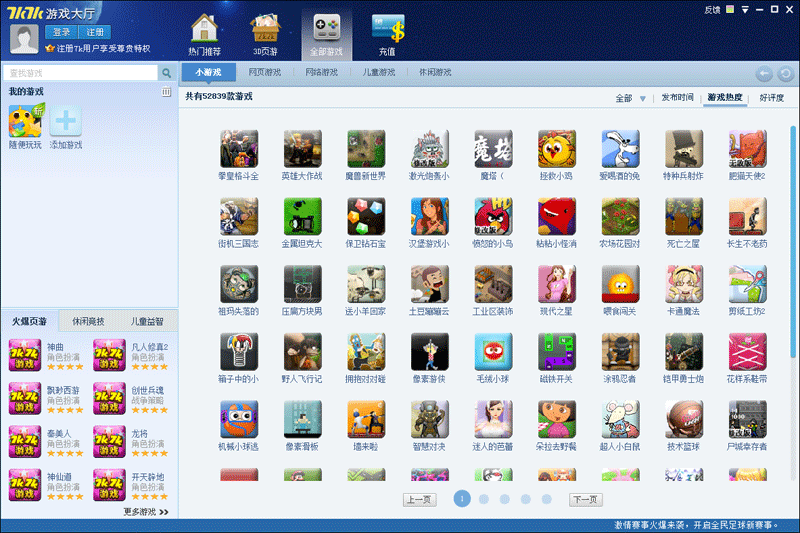Switch to the 休闲游戏 tab

click(435, 72)
